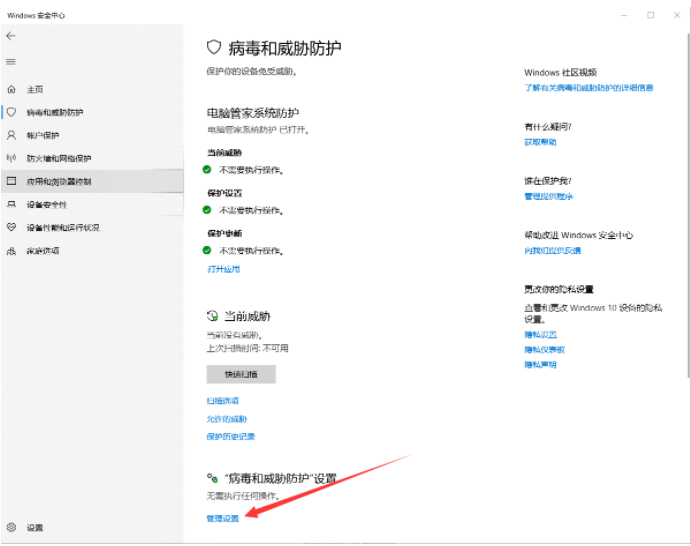
Task: Click the window icon for 应用和浏览器控制
Action: pyautogui.click(x=11, y=181)
